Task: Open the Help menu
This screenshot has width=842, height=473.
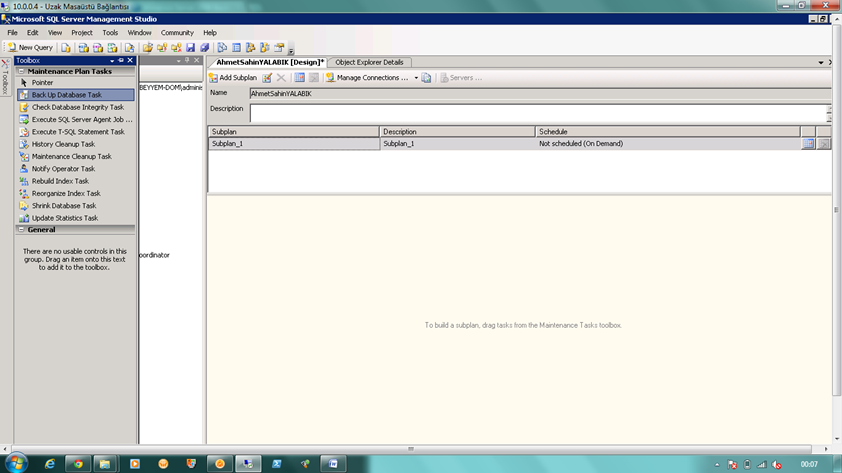Action: tap(210, 33)
